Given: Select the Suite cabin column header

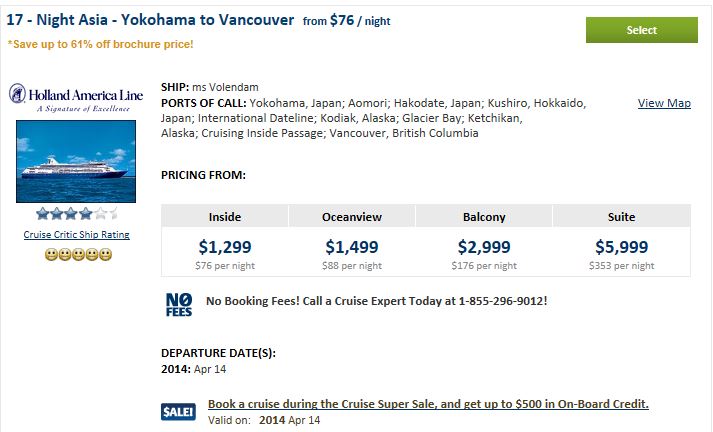Looking at the screenshot, I should point(621,217).
